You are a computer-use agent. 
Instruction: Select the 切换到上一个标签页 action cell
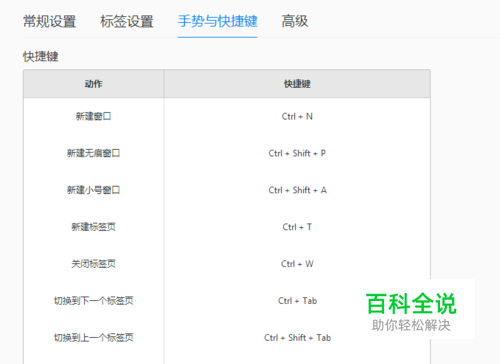coord(94,338)
